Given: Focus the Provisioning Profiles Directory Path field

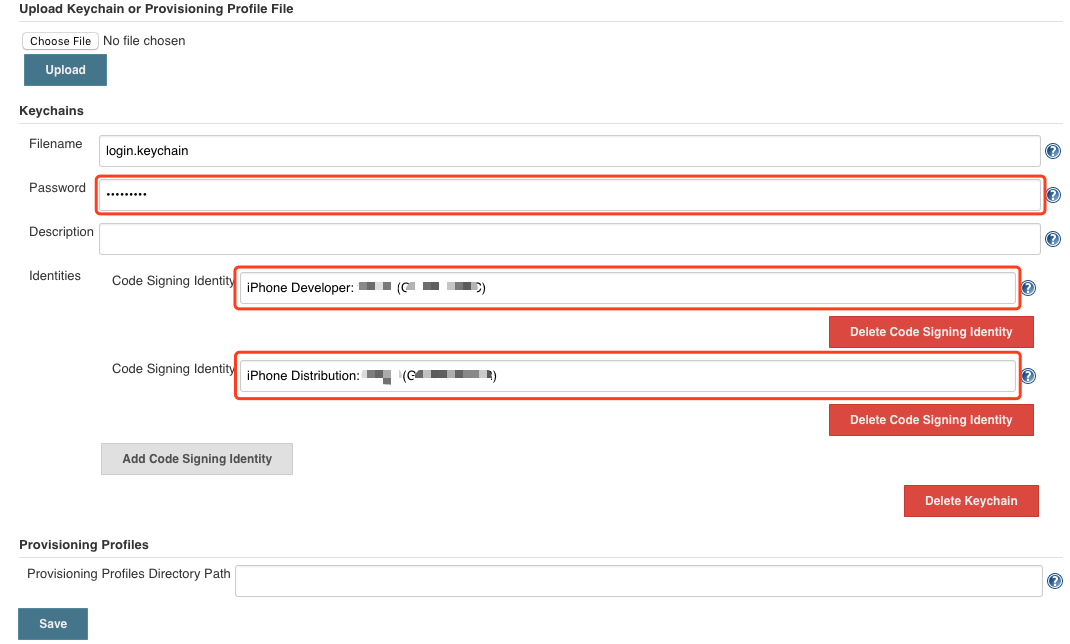Looking at the screenshot, I should click(639, 581).
